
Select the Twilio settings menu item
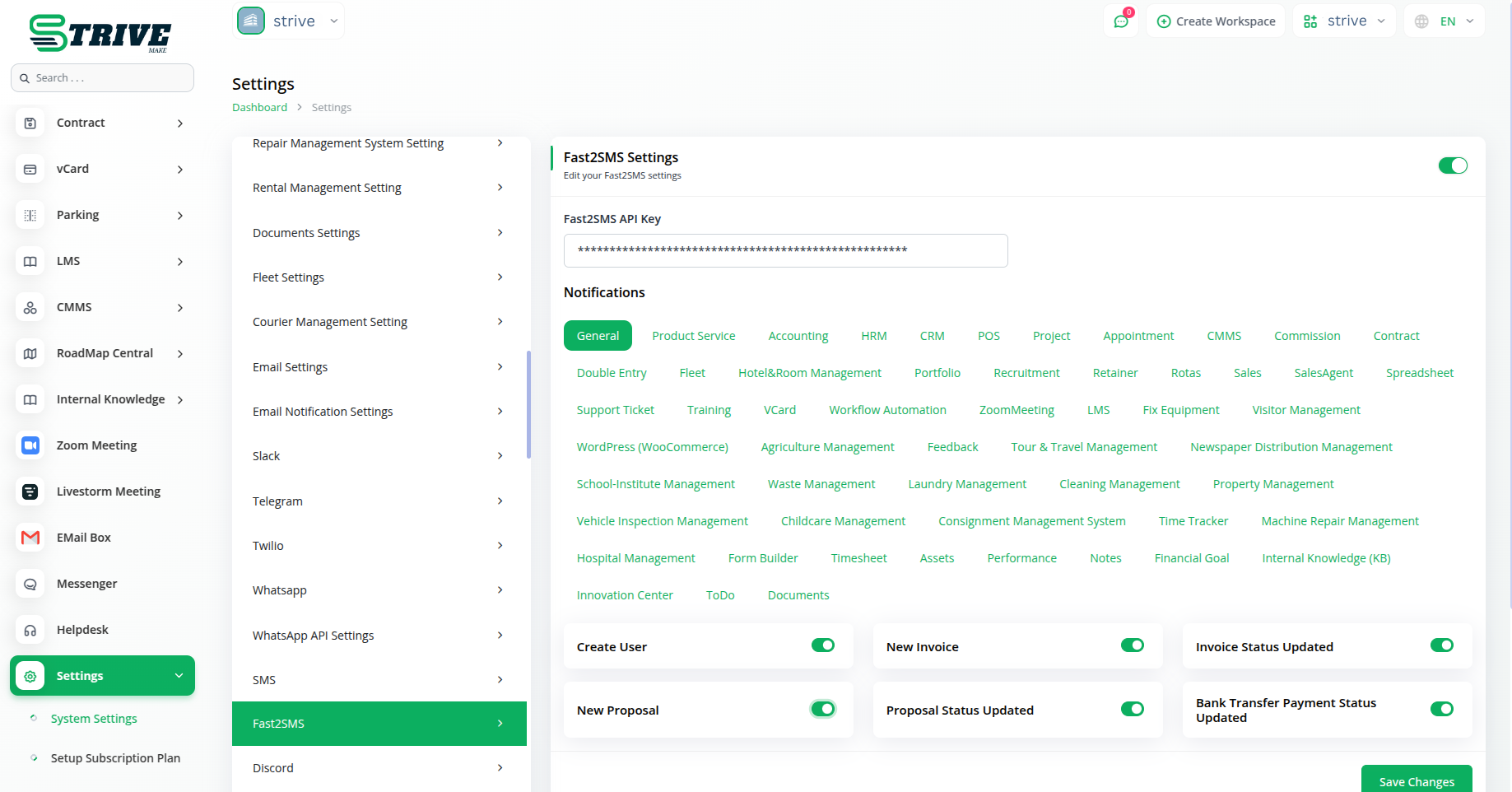(x=379, y=546)
